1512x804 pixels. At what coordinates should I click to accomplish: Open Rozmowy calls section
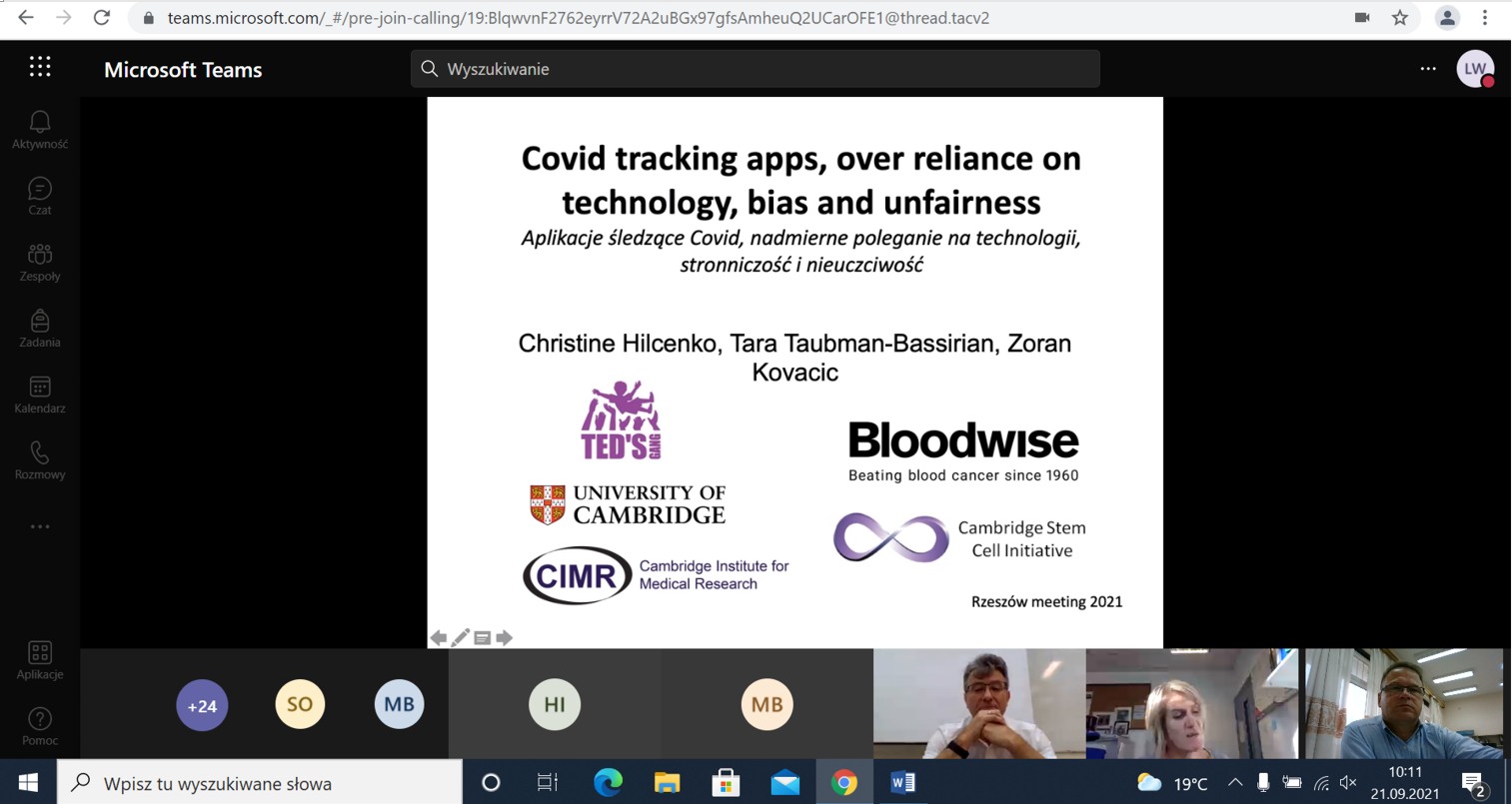[x=40, y=460]
